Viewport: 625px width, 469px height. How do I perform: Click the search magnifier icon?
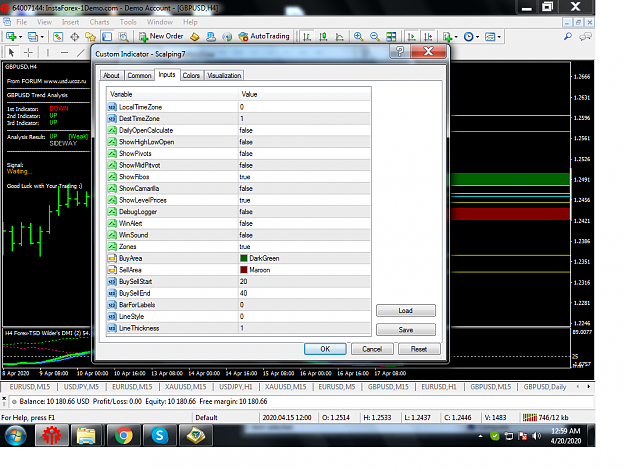(568, 37)
